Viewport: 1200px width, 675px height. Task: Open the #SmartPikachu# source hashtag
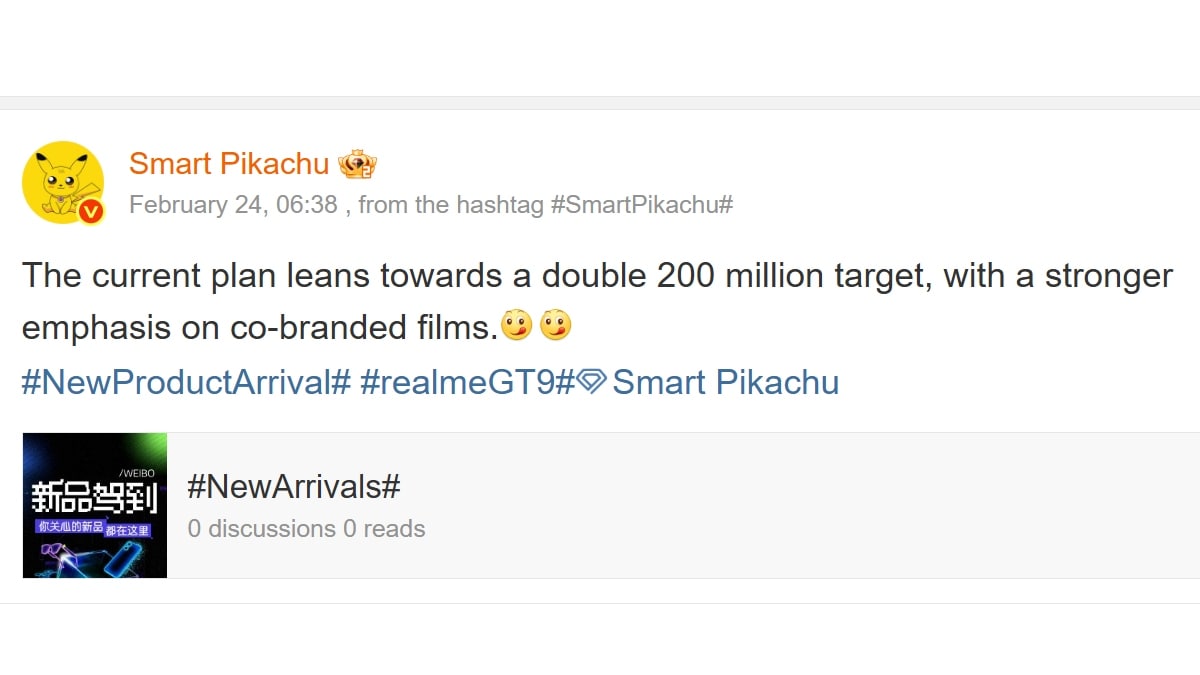pyautogui.click(x=642, y=205)
